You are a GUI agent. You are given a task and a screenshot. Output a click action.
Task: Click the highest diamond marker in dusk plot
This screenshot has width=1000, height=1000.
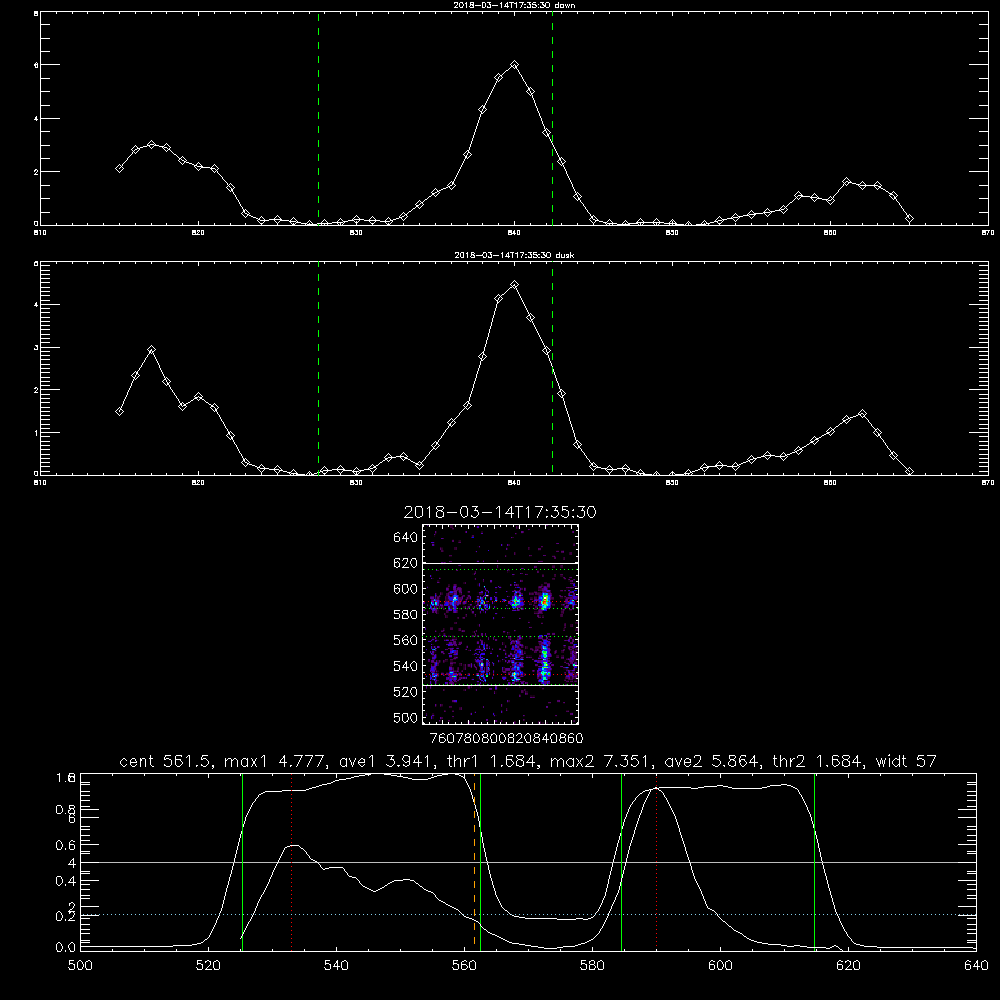515,284
